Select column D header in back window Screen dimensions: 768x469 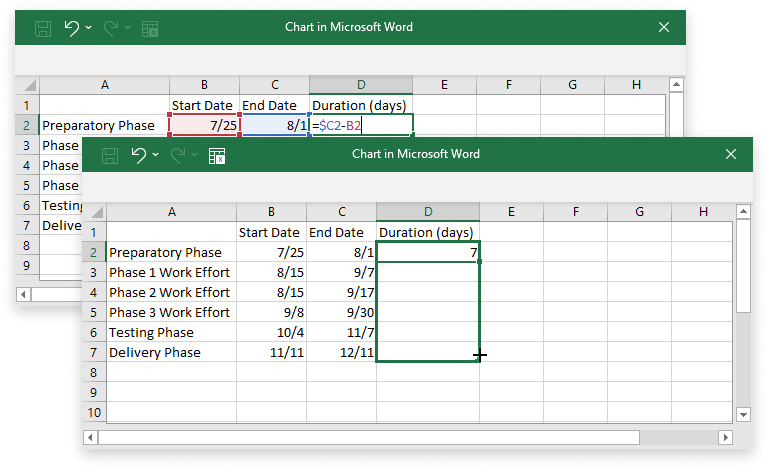point(361,85)
